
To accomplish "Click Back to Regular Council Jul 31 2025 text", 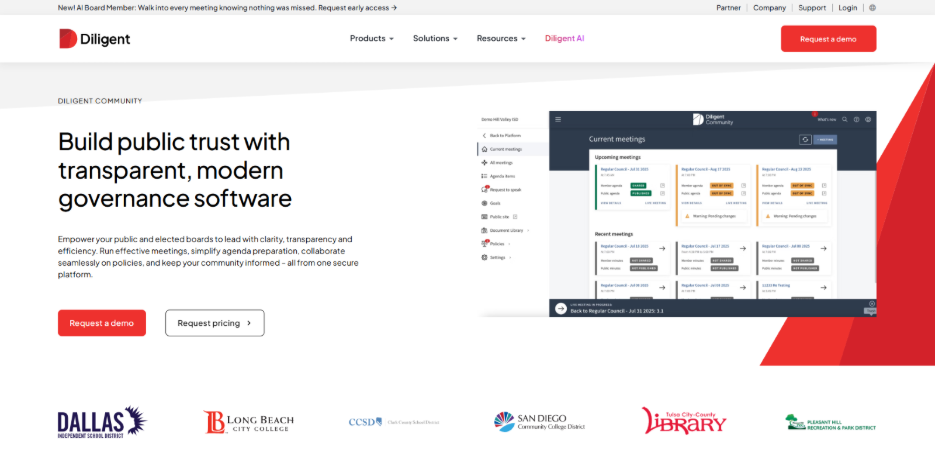I will click(x=617, y=311).
